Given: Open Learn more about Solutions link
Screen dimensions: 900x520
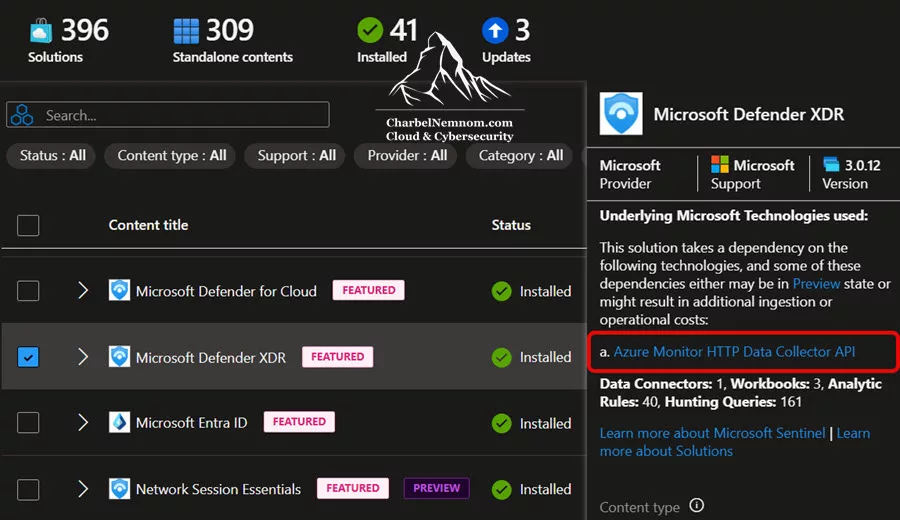Looking at the screenshot, I should point(735,442).
